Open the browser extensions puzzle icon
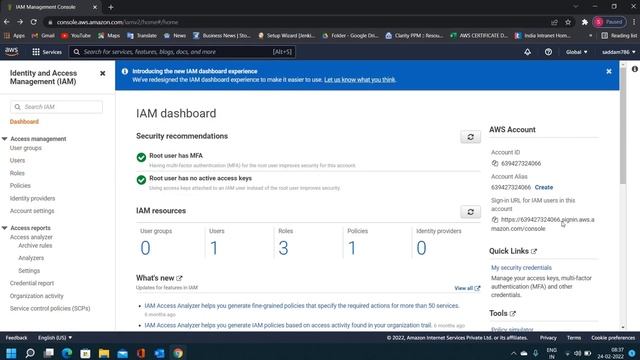Screen dimensions: 640x360 click(584, 22)
